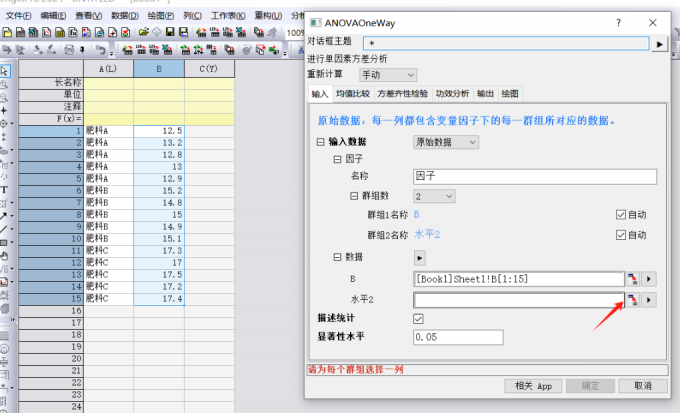Select column header C(Y) in worksheet

(209, 69)
